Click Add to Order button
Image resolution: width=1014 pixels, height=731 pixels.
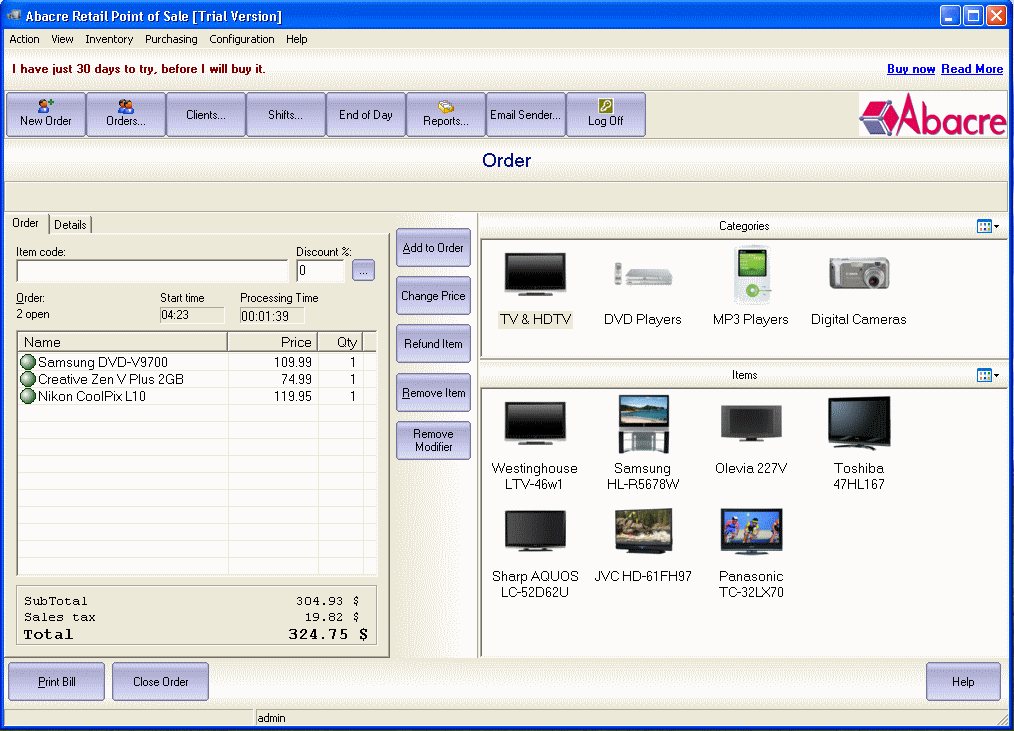pyautogui.click(x=433, y=248)
